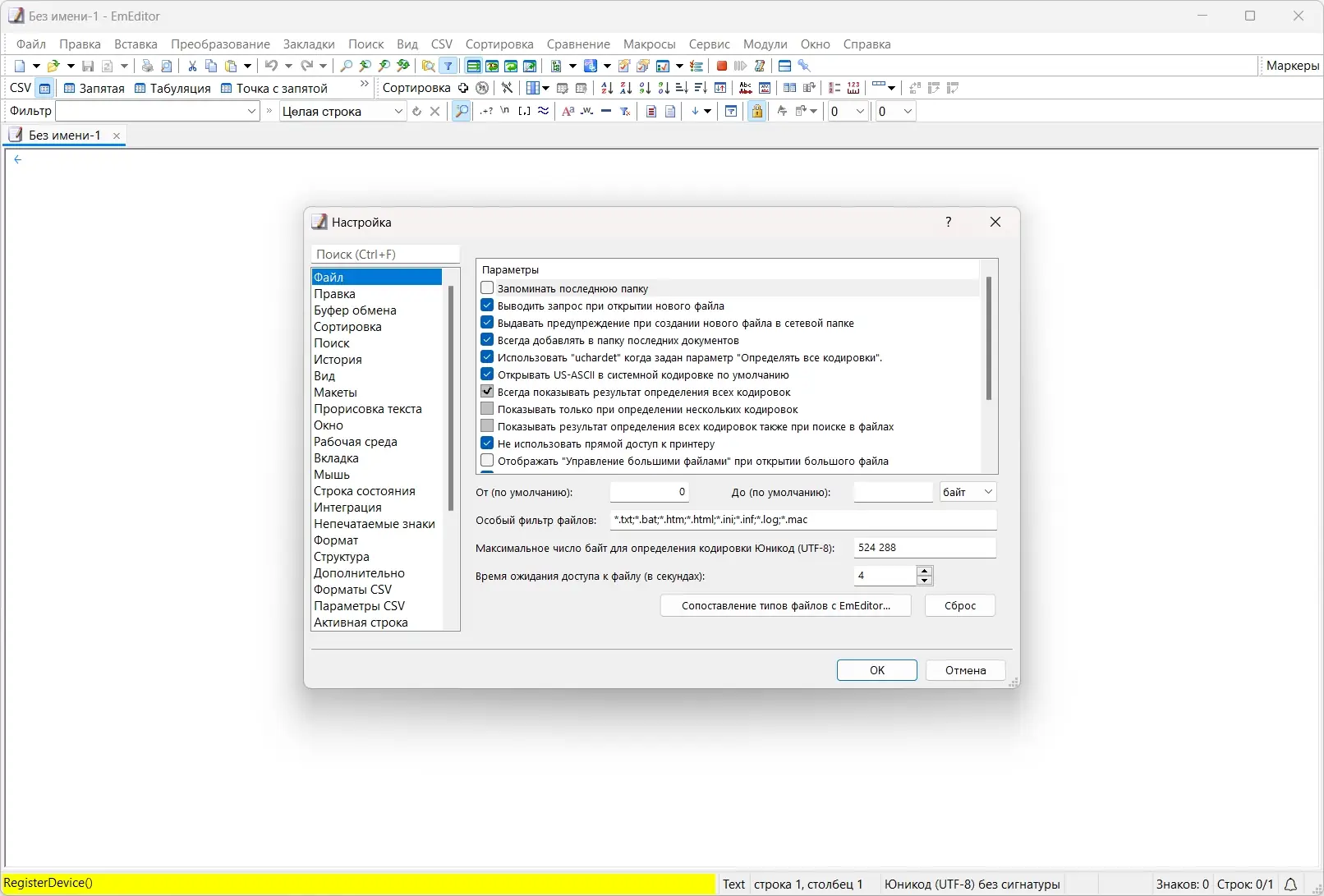Expand the redo history dropdown arrow

323,66
